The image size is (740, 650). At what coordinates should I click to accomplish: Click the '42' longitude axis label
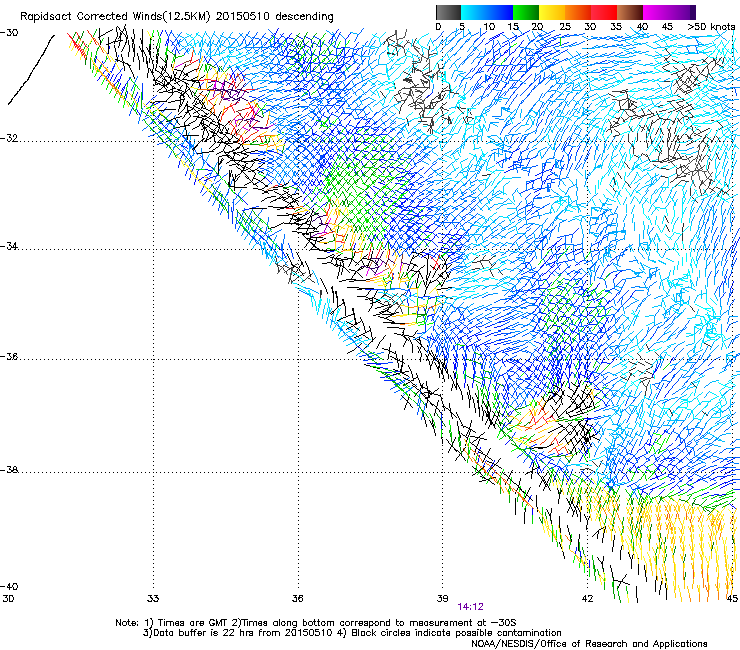[587, 599]
